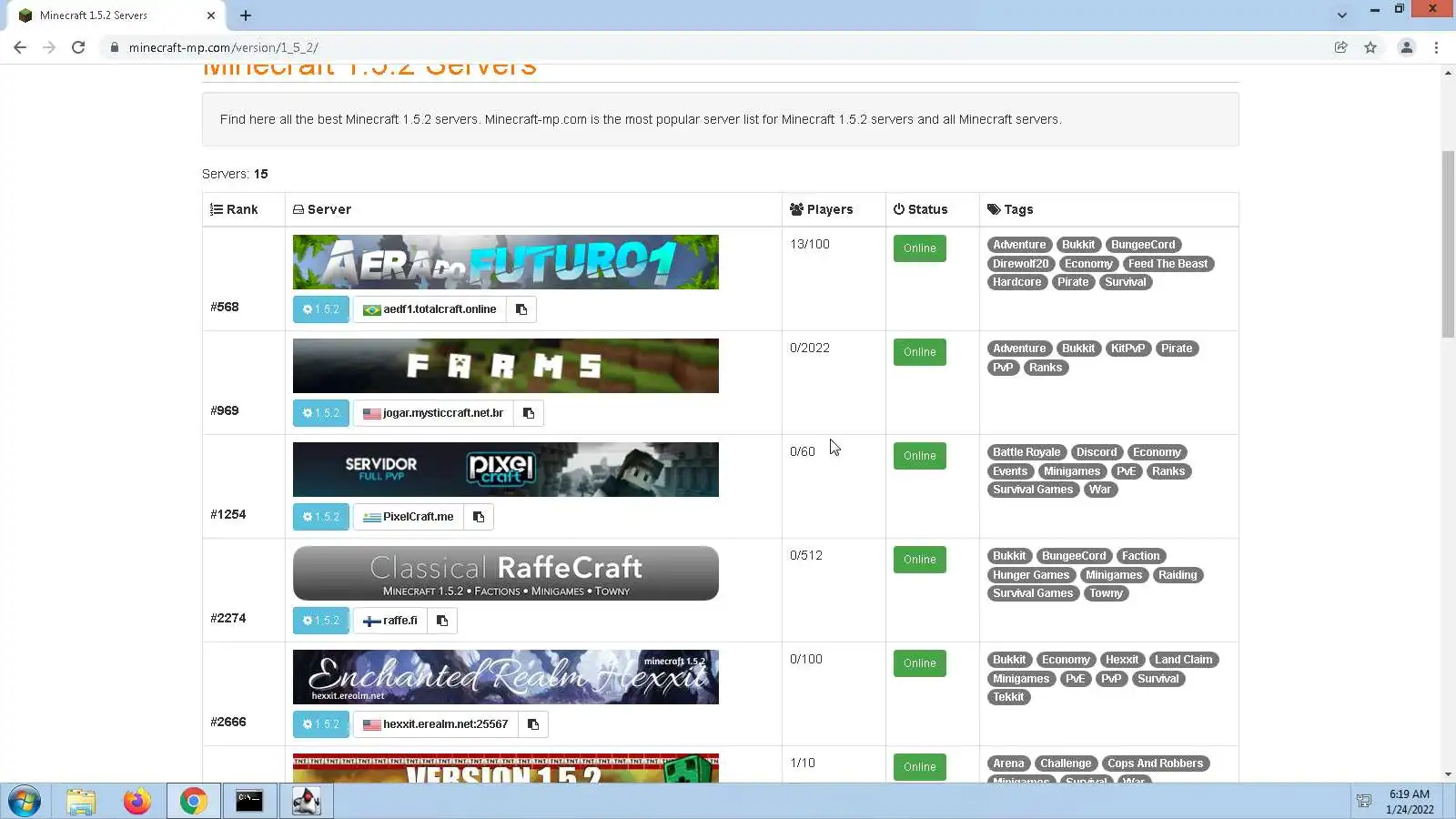Select the Battle Royale tag

pyautogui.click(x=1026, y=452)
